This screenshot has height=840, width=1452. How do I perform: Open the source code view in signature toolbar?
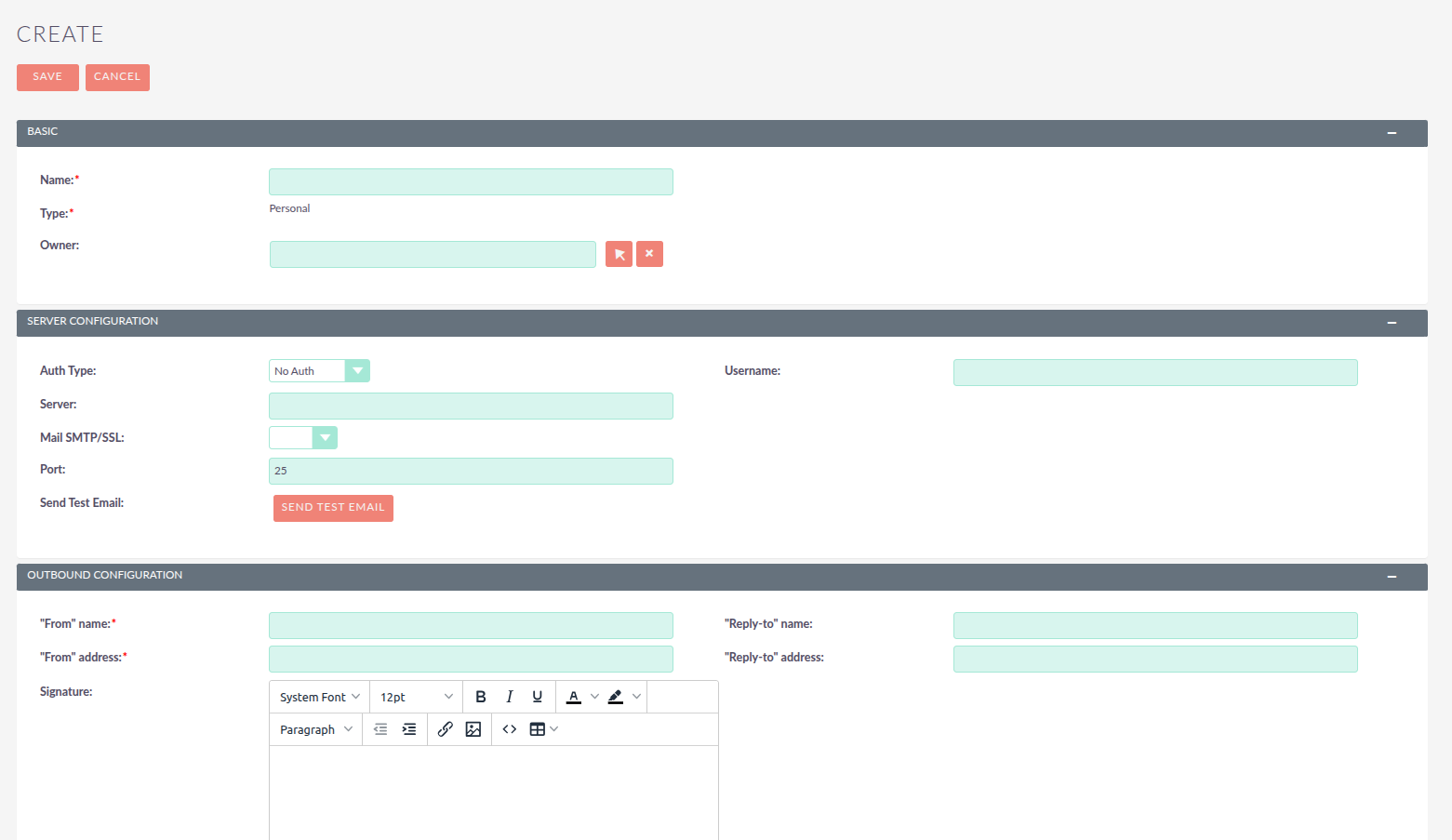click(x=509, y=728)
